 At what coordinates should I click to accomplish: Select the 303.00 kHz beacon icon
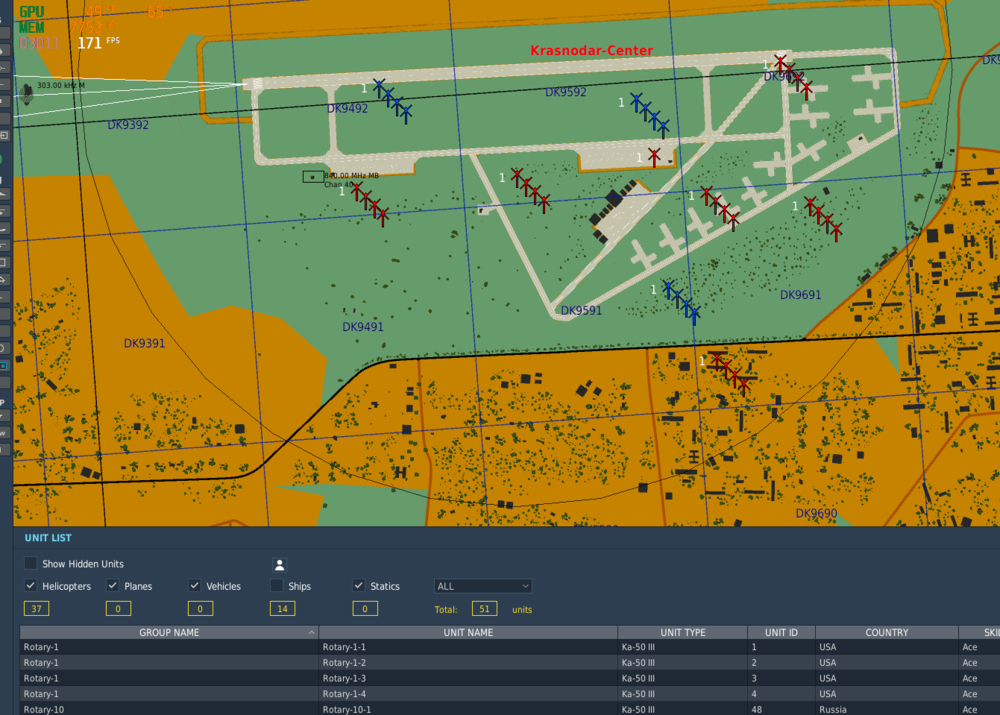tap(27, 94)
